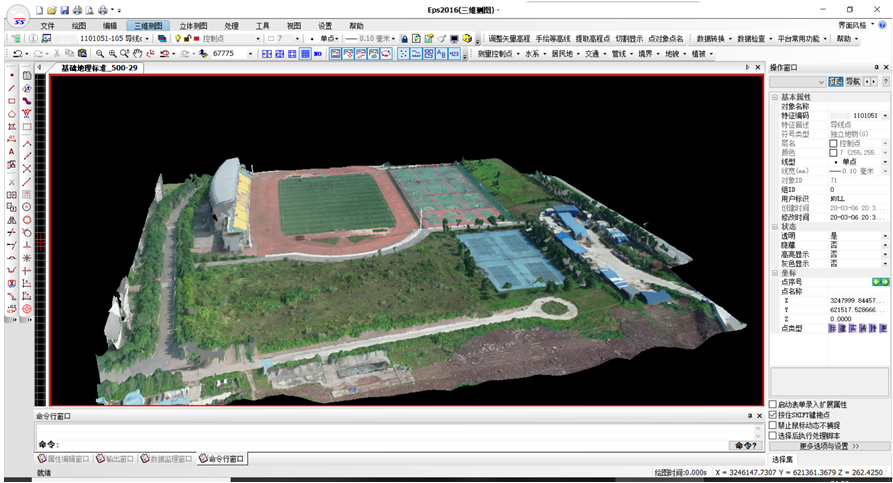The image size is (893, 483).
Task: Click the 调整矢量高程 button
Action: 509,39
